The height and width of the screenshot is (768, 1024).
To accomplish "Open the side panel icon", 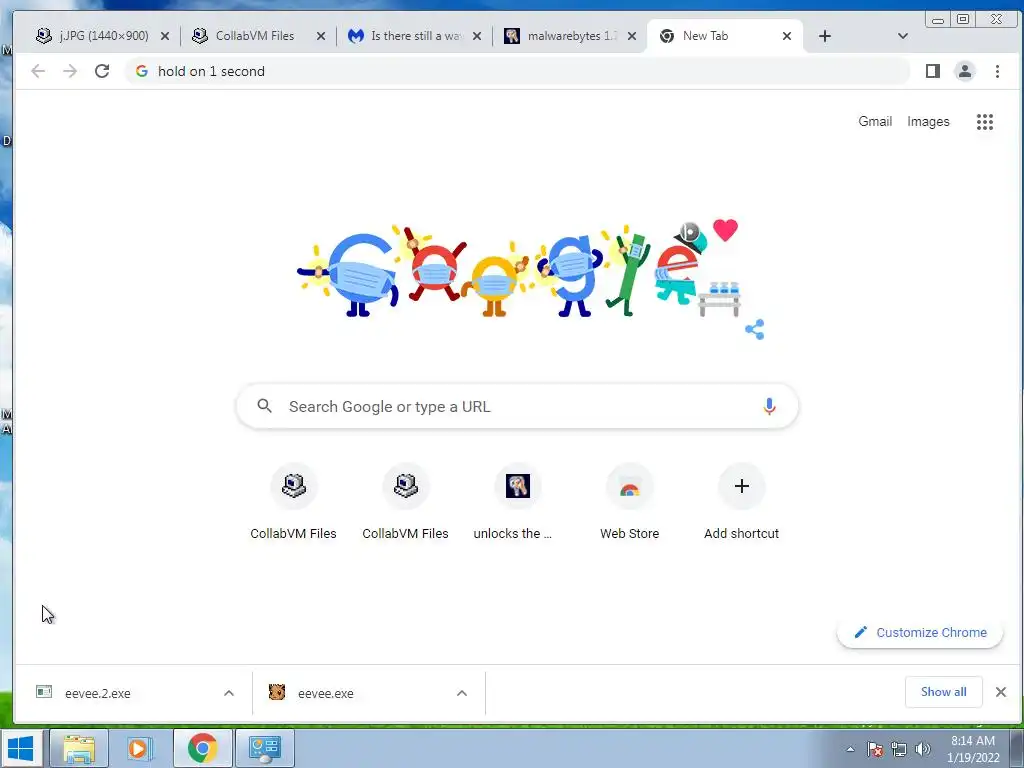I will pos(933,71).
